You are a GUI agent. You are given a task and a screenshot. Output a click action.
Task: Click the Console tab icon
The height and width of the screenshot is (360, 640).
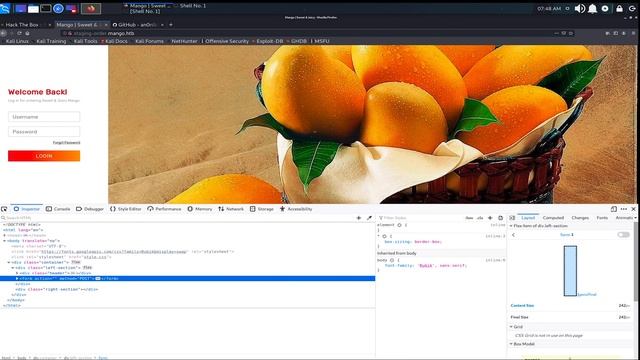(x=49, y=209)
